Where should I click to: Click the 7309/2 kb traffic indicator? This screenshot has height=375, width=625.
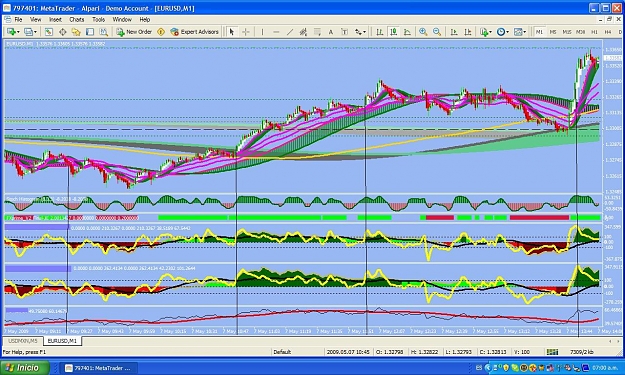coord(582,352)
